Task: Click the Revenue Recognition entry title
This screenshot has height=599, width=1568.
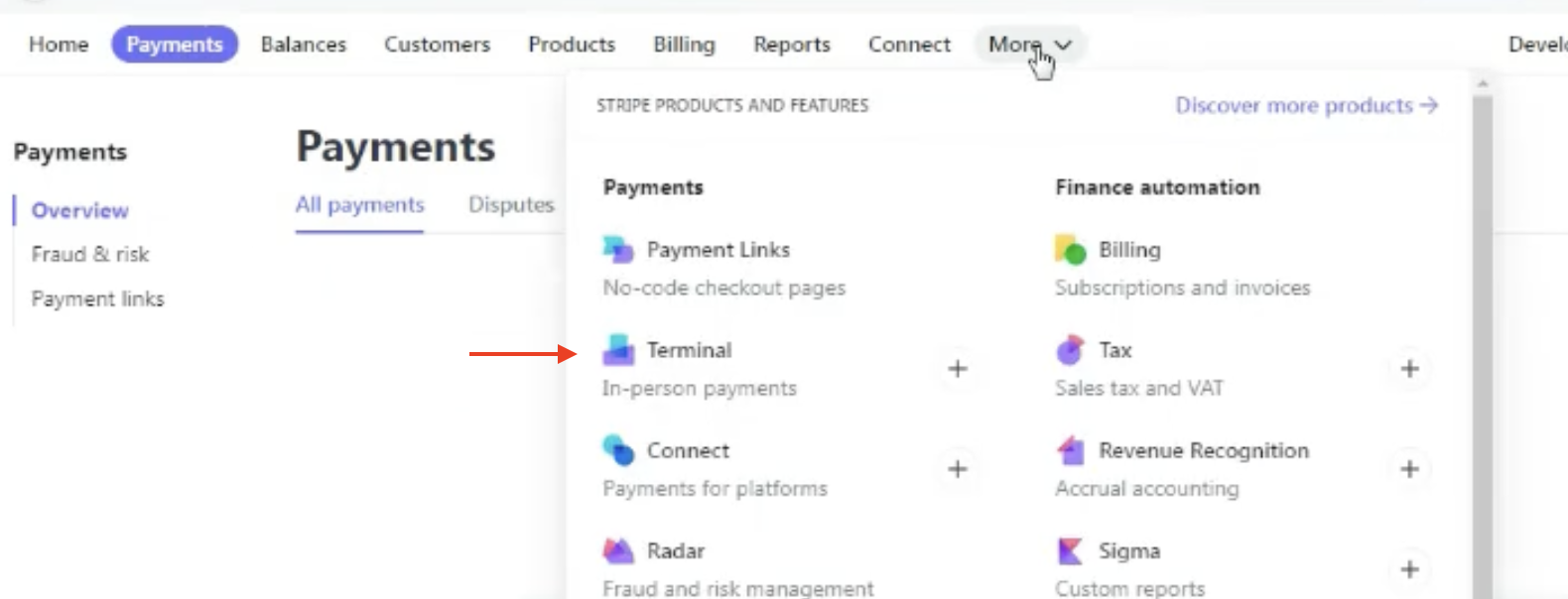Action: point(1204,450)
